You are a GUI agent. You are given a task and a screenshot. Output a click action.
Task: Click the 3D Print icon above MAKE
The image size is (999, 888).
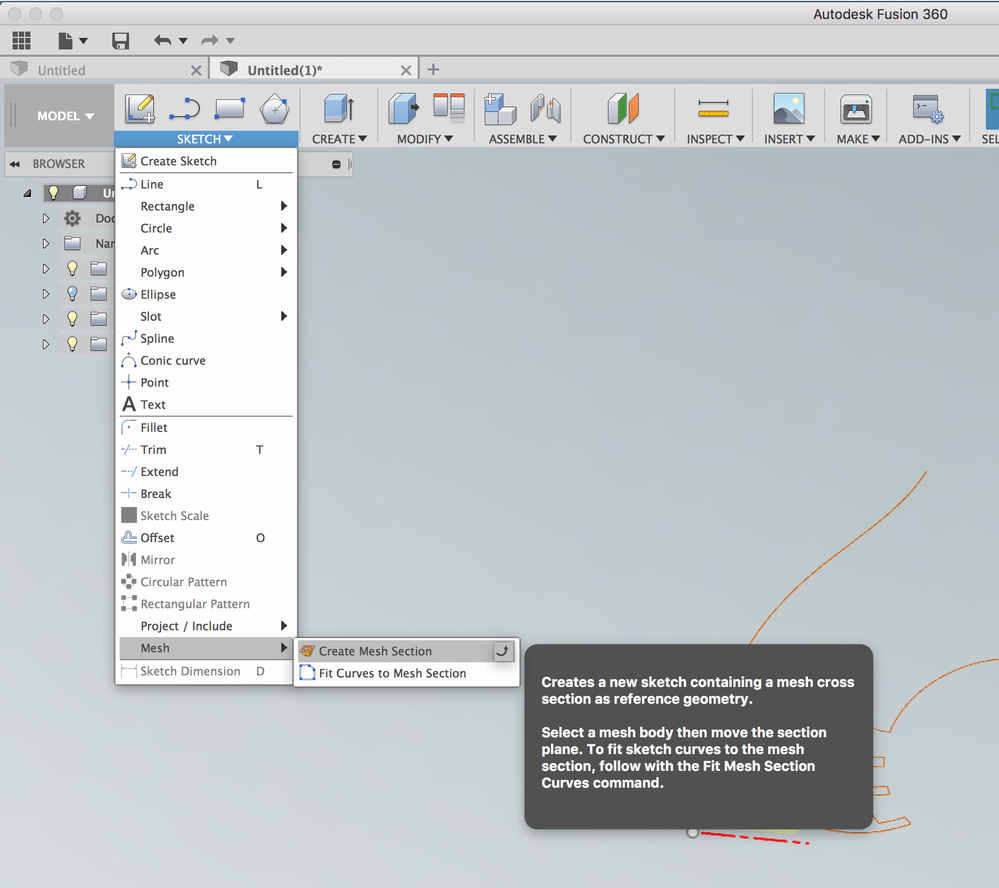point(856,108)
